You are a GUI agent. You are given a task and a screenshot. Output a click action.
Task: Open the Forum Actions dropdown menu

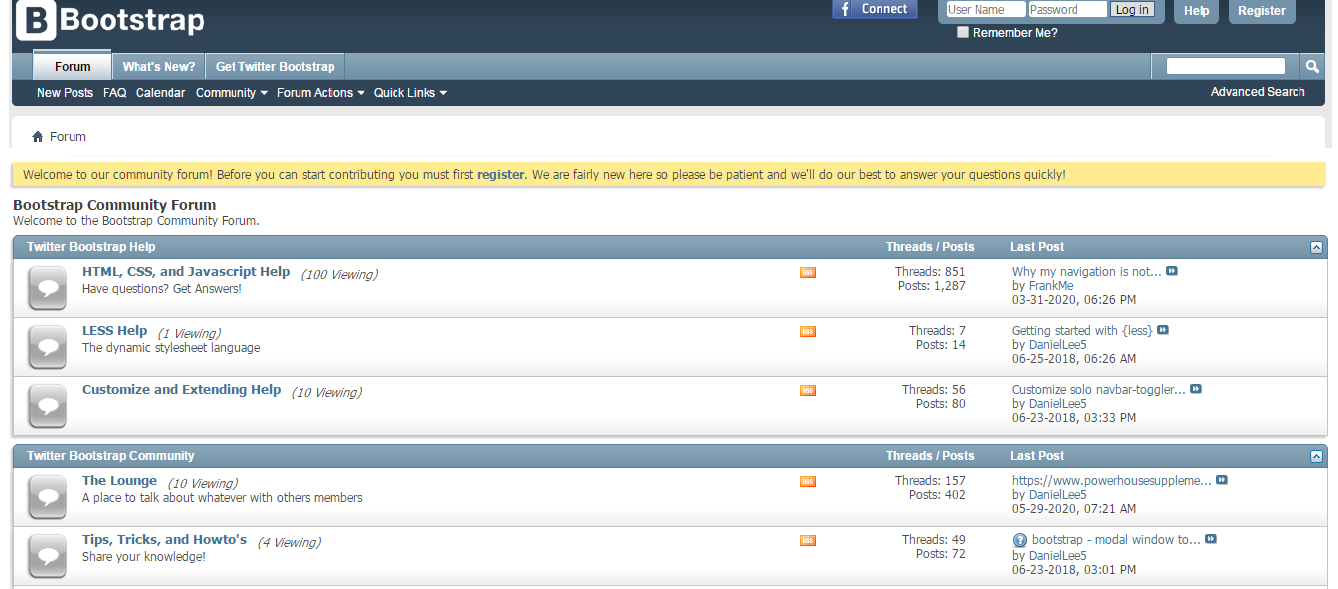pyautogui.click(x=321, y=92)
